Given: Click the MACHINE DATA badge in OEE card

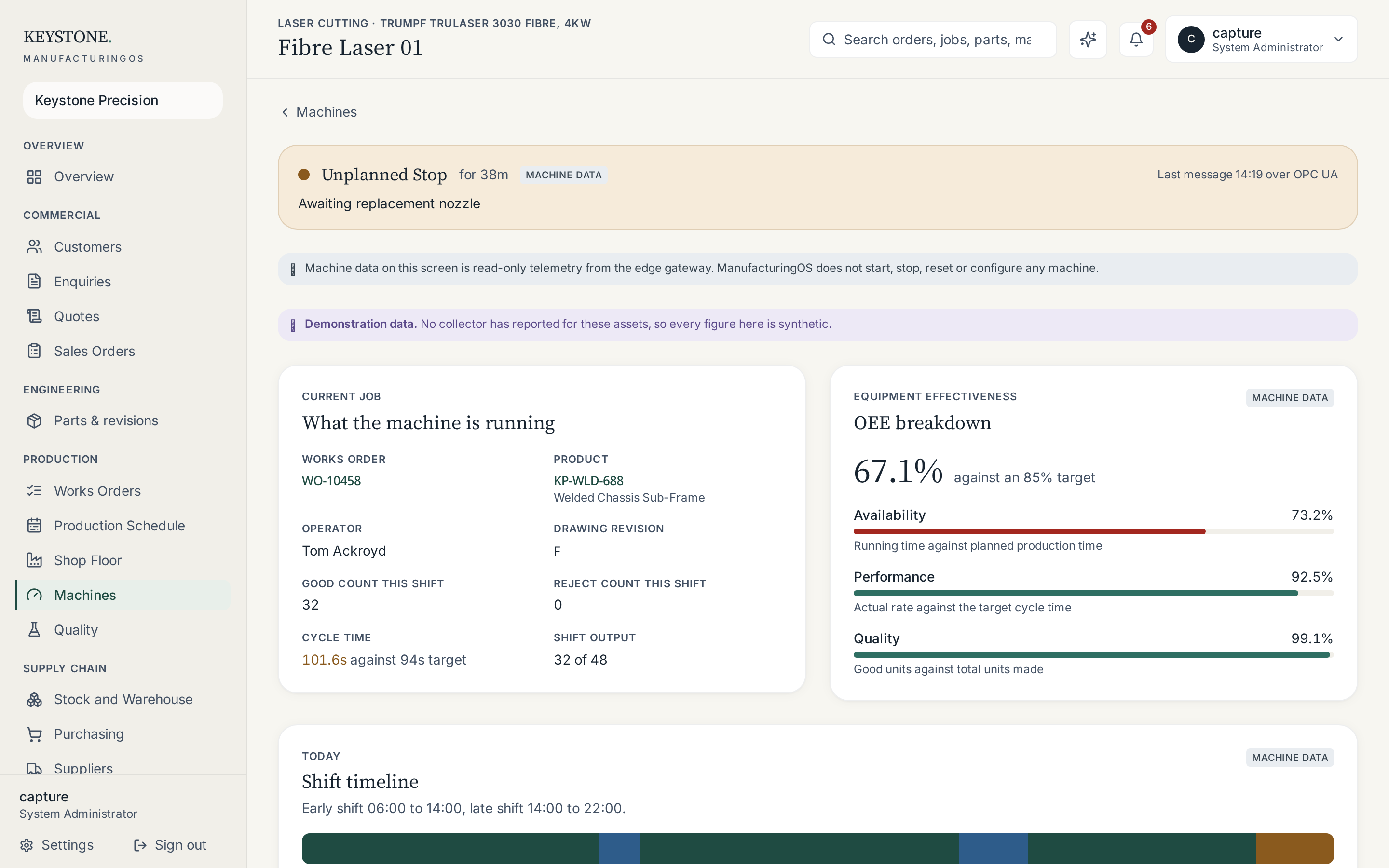Looking at the screenshot, I should click(x=1290, y=398).
